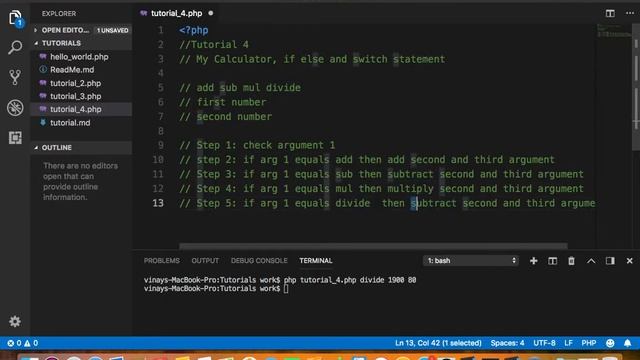Change end of line sequence LF
This screenshot has width=640, height=360.
click(568, 343)
